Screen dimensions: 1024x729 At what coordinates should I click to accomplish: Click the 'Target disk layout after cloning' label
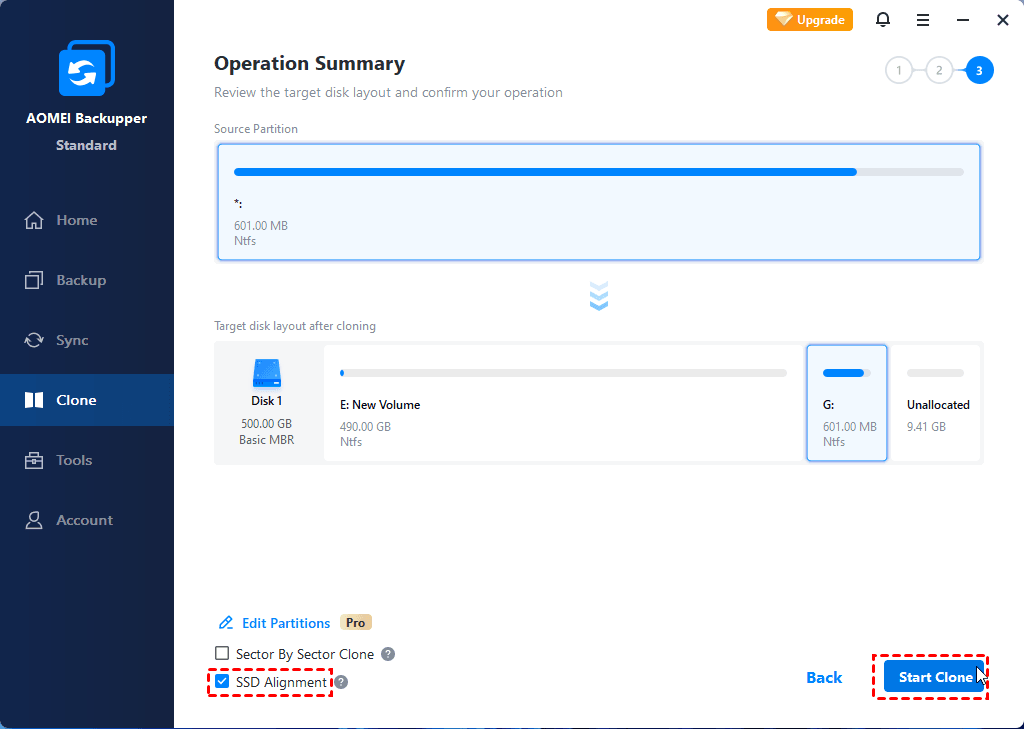[295, 326]
